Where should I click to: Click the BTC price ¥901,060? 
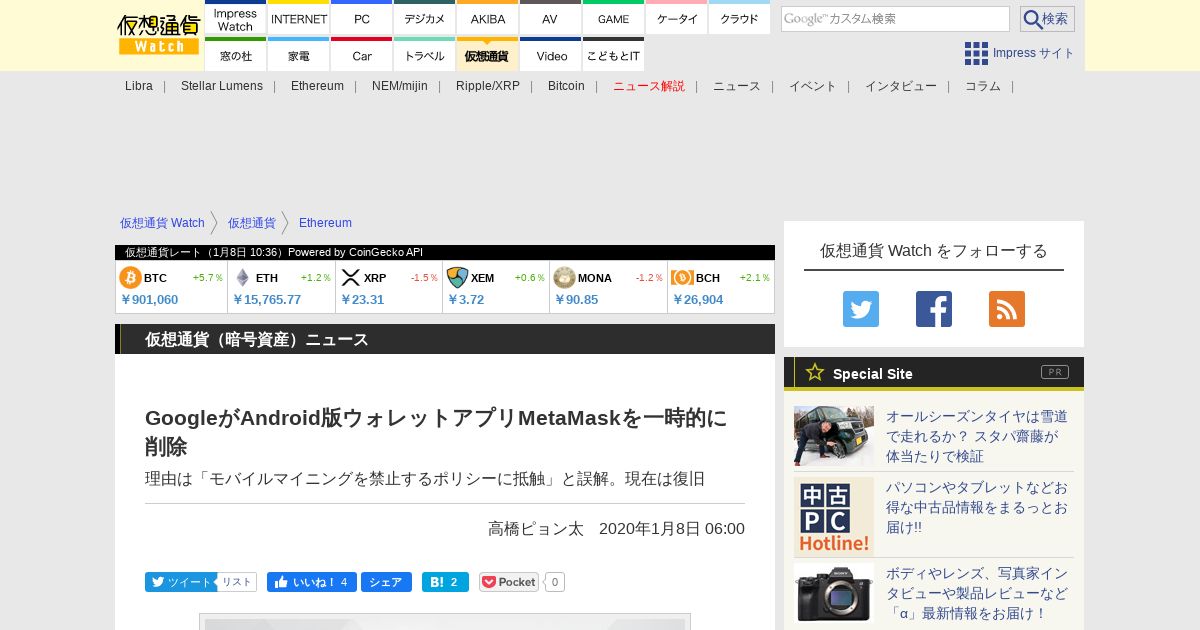[150, 300]
